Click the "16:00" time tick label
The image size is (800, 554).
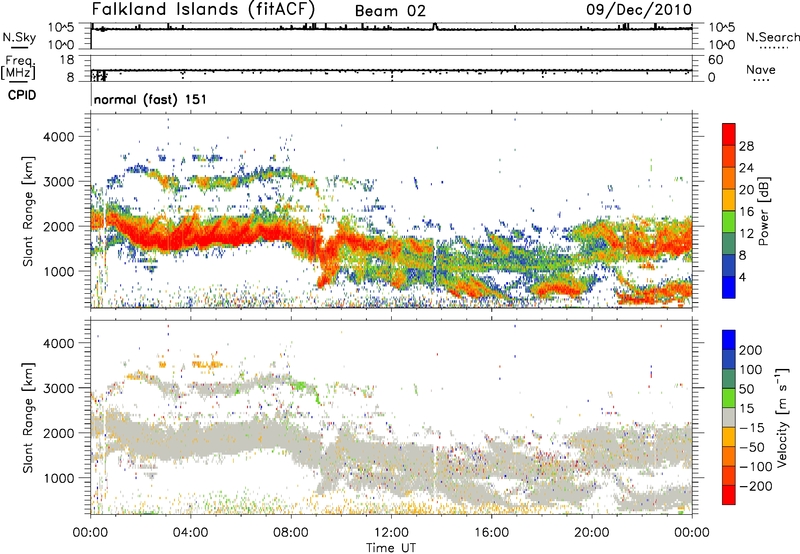[x=491, y=533]
